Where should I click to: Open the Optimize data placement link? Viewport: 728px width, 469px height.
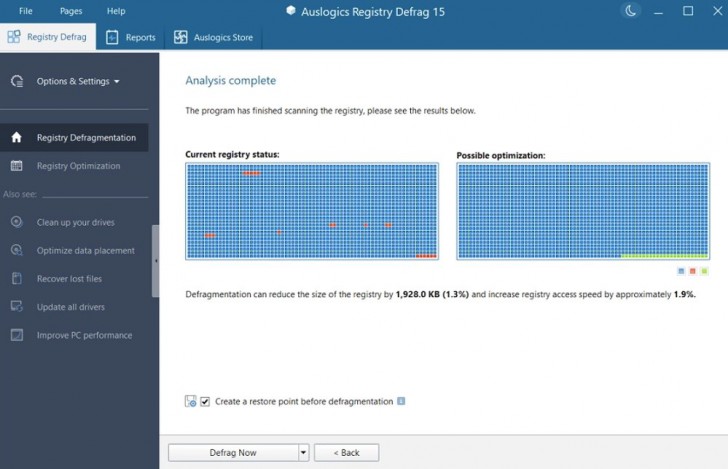point(85,251)
